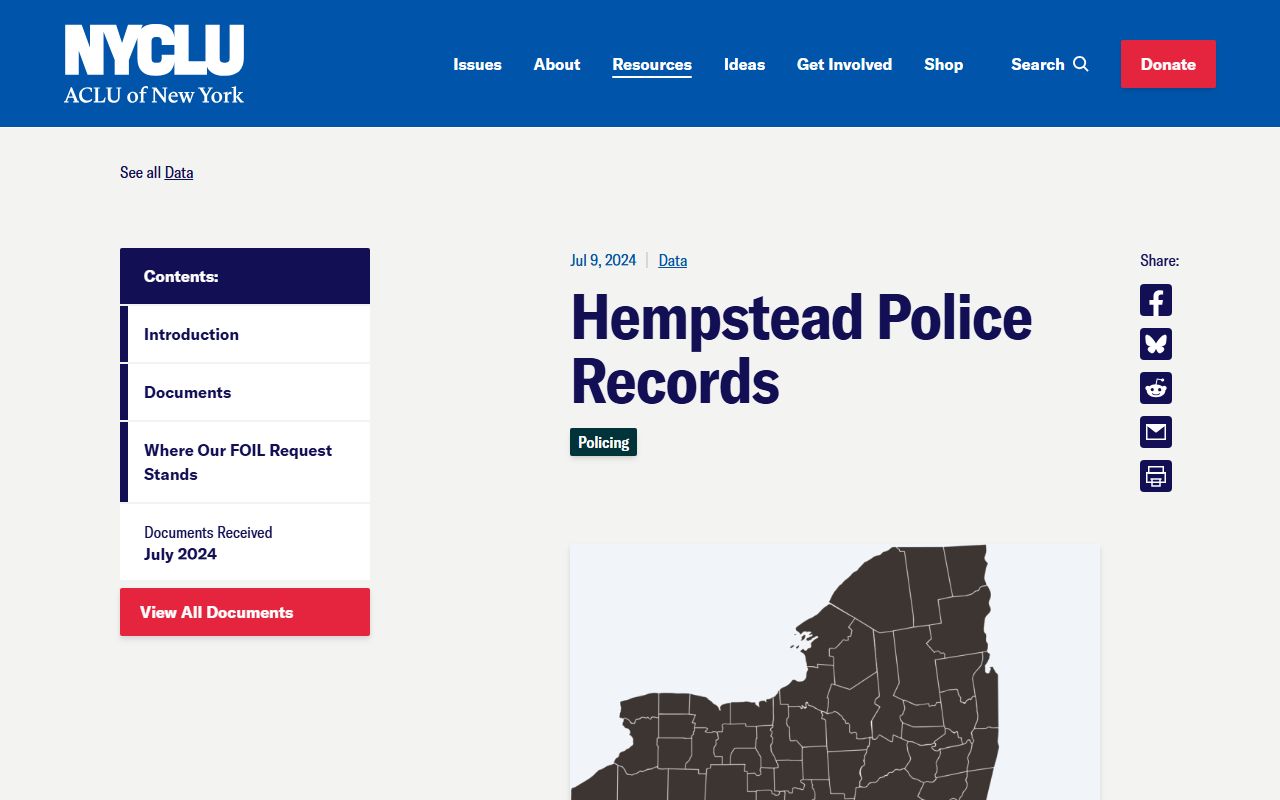
Task: Go to NYCLU homepage via logo
Action: click(x=154, y=64)
